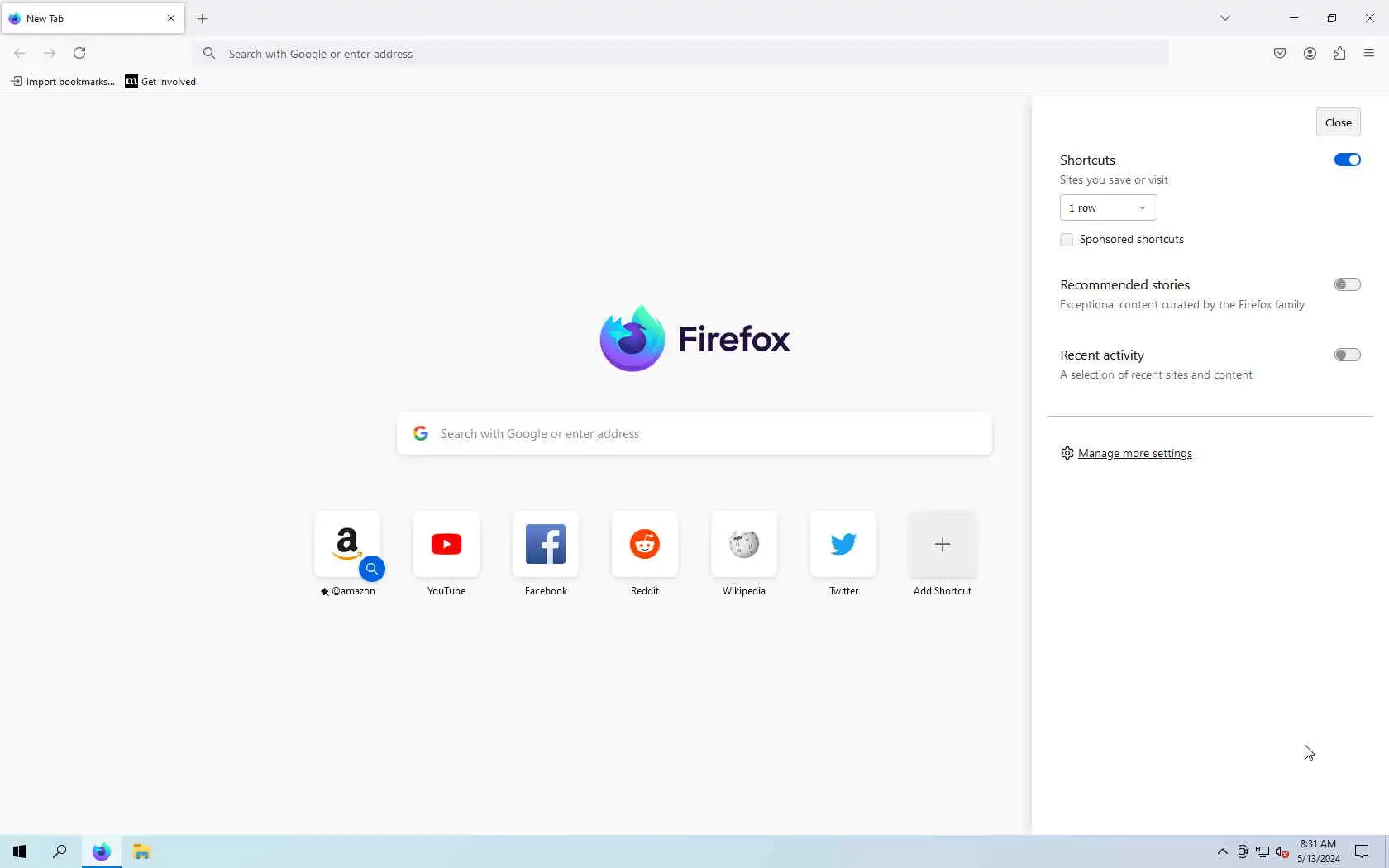This screenshot has width=1389, height=868.
Task: Open the Wikipedia shortcut tile
Action: click(744, 544)
